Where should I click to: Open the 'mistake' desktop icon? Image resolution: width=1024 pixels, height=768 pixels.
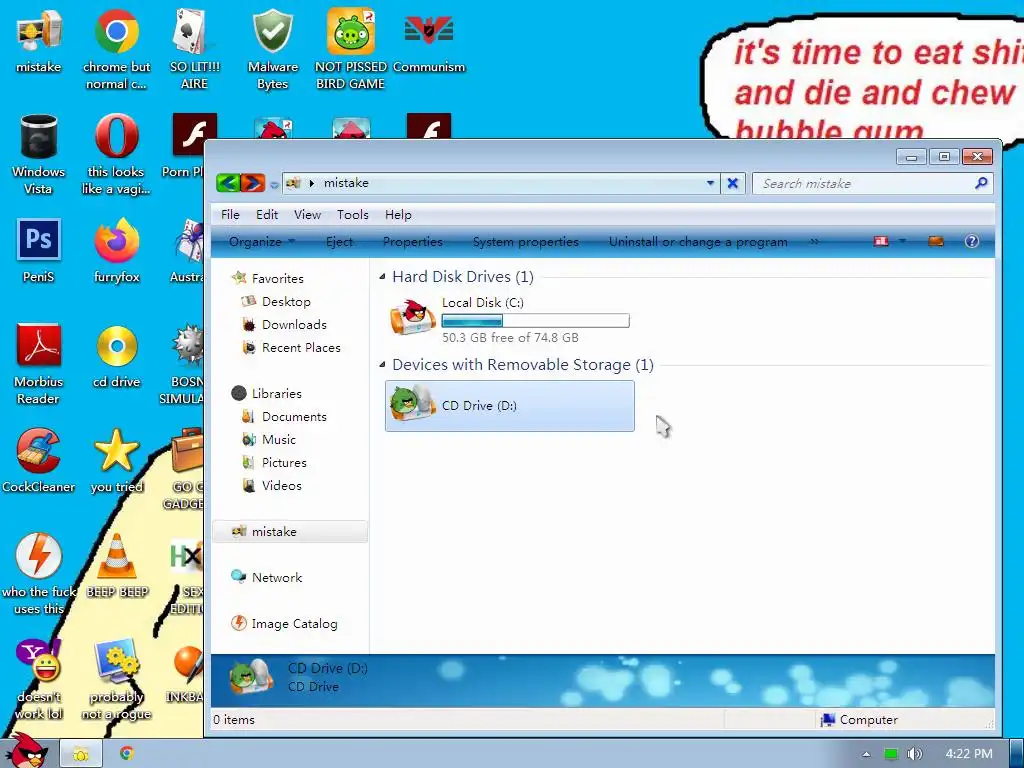click(39, 40)
